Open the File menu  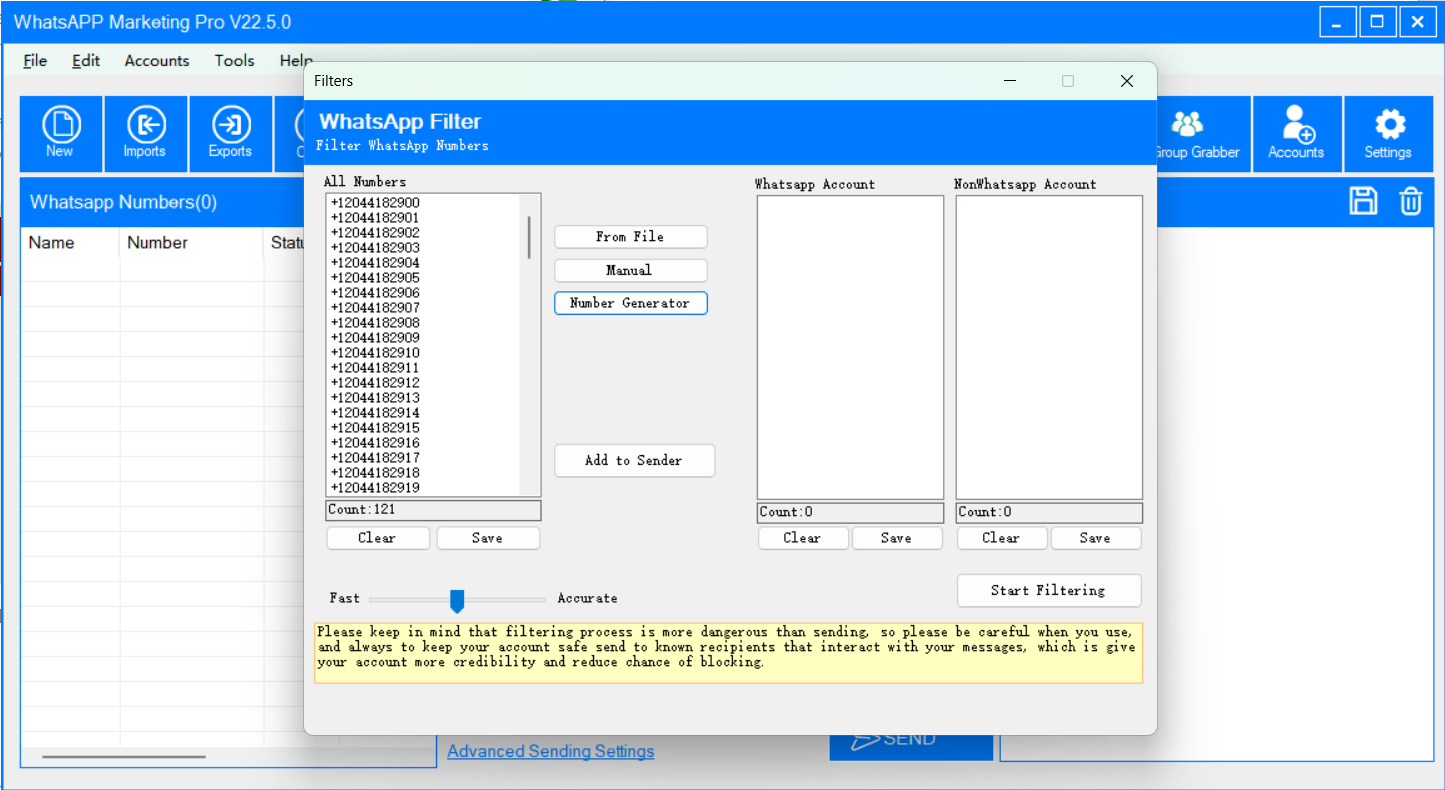tap(35, 61)
